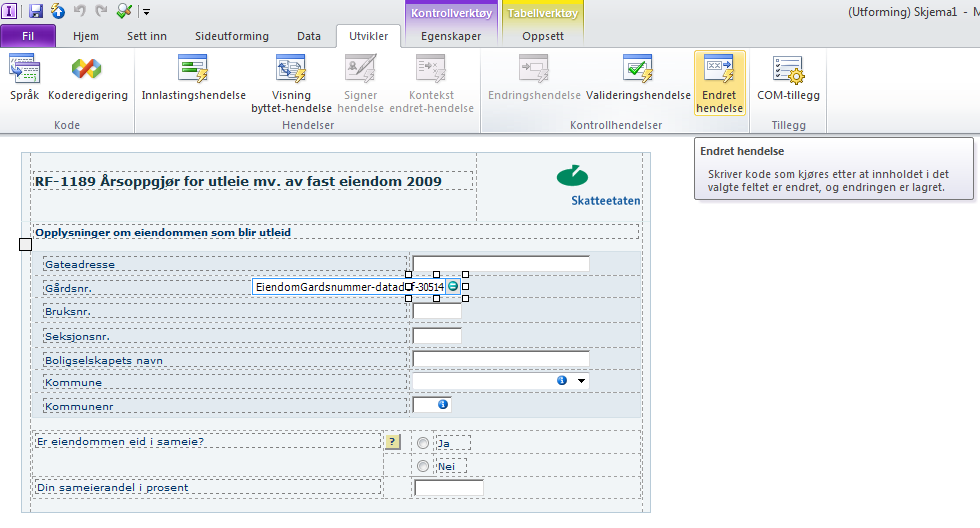Click the Gårdsnr. label

(68, 289)
